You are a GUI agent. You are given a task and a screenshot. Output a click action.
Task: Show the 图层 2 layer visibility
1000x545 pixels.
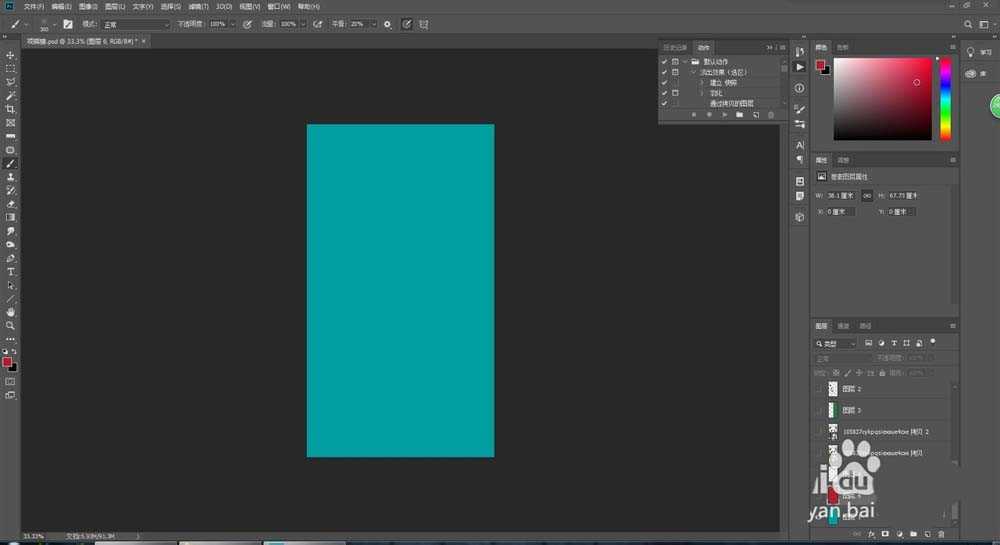(819, 389)
